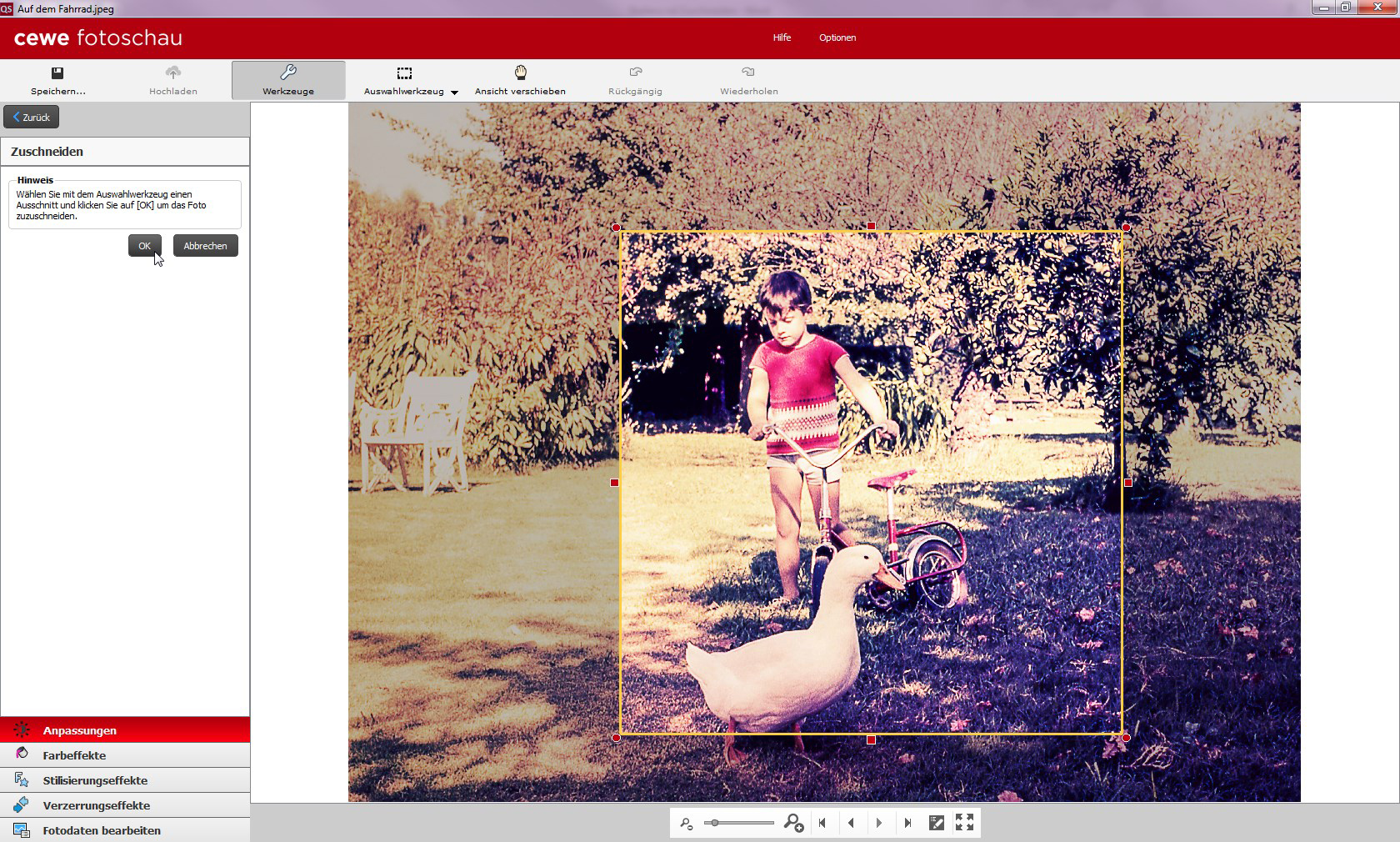Click the Rückgängig undo button

(635, 80)
